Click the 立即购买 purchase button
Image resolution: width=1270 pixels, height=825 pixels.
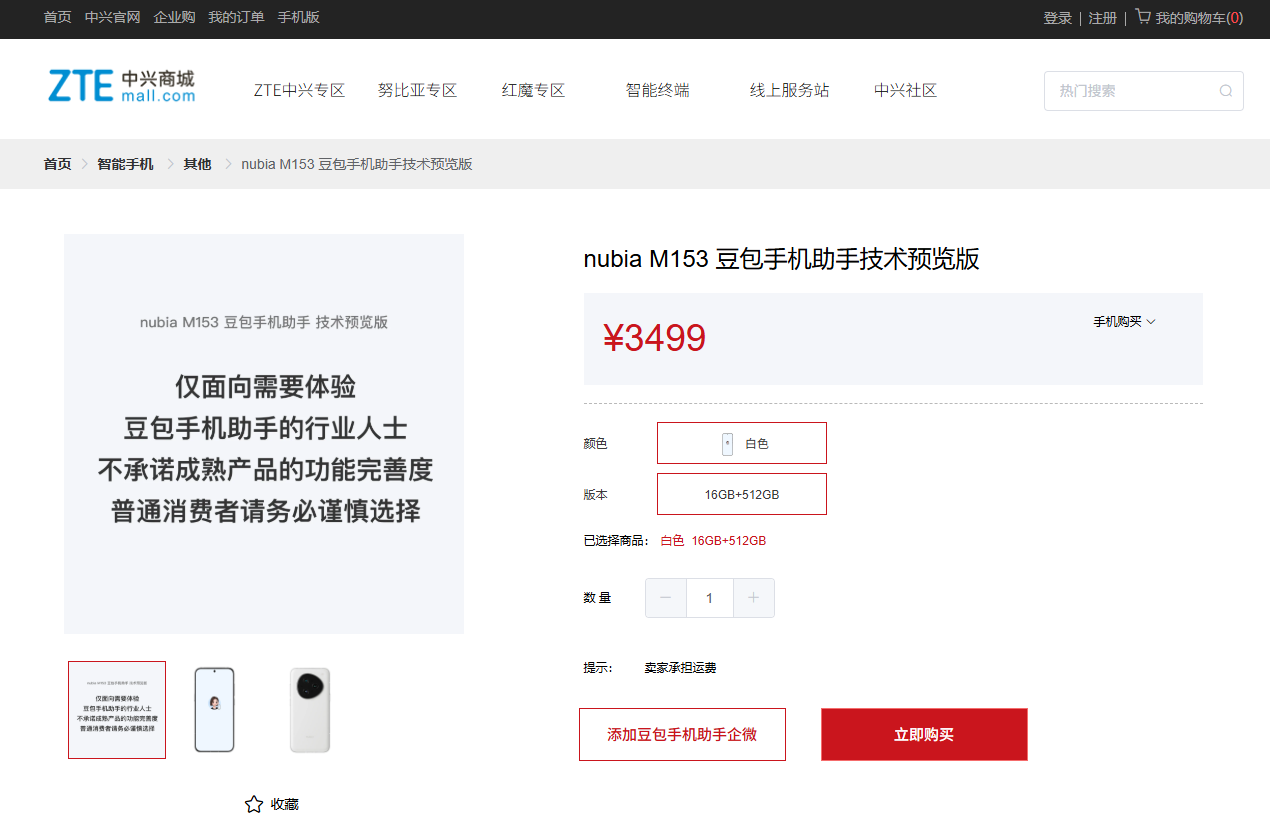(923, 734)
